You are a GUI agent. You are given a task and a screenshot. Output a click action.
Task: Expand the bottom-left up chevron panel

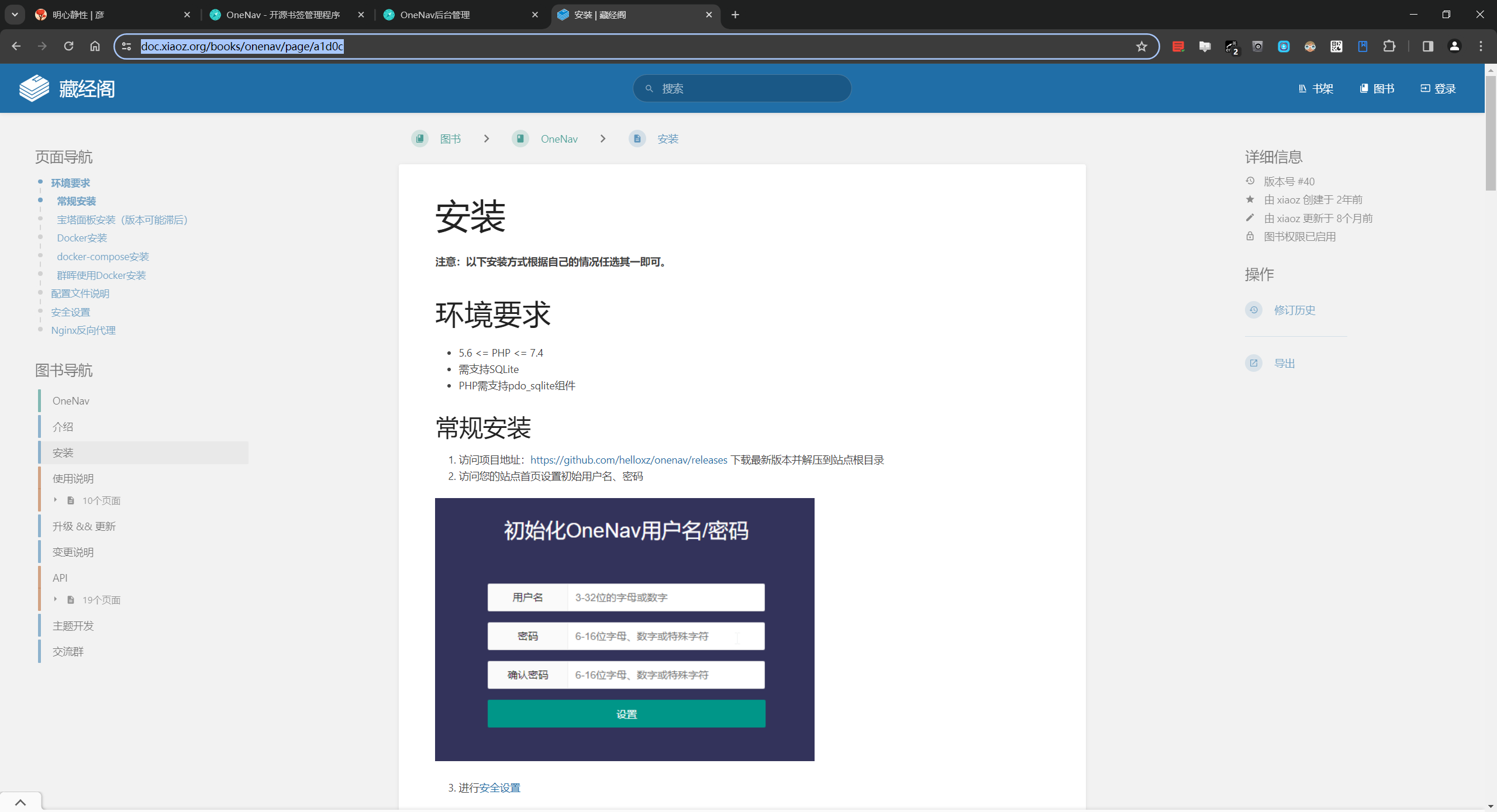point(20,802)
